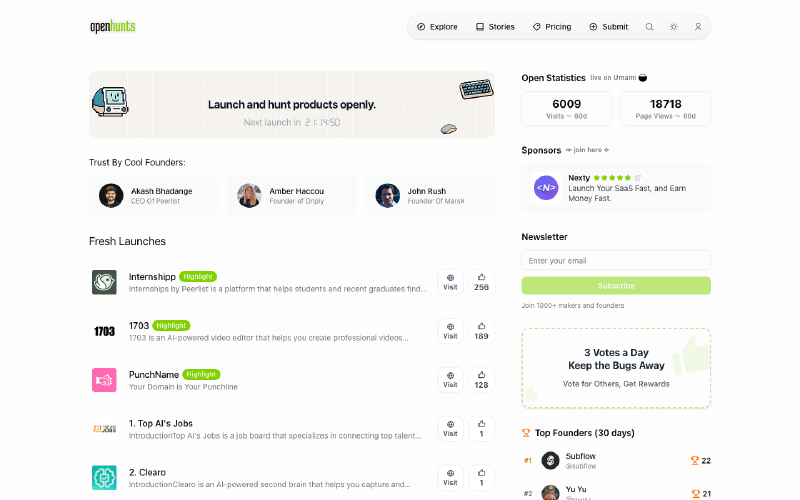800x500 pixels.
Task: Open the Pricing page
Action: tap(552, 27)
